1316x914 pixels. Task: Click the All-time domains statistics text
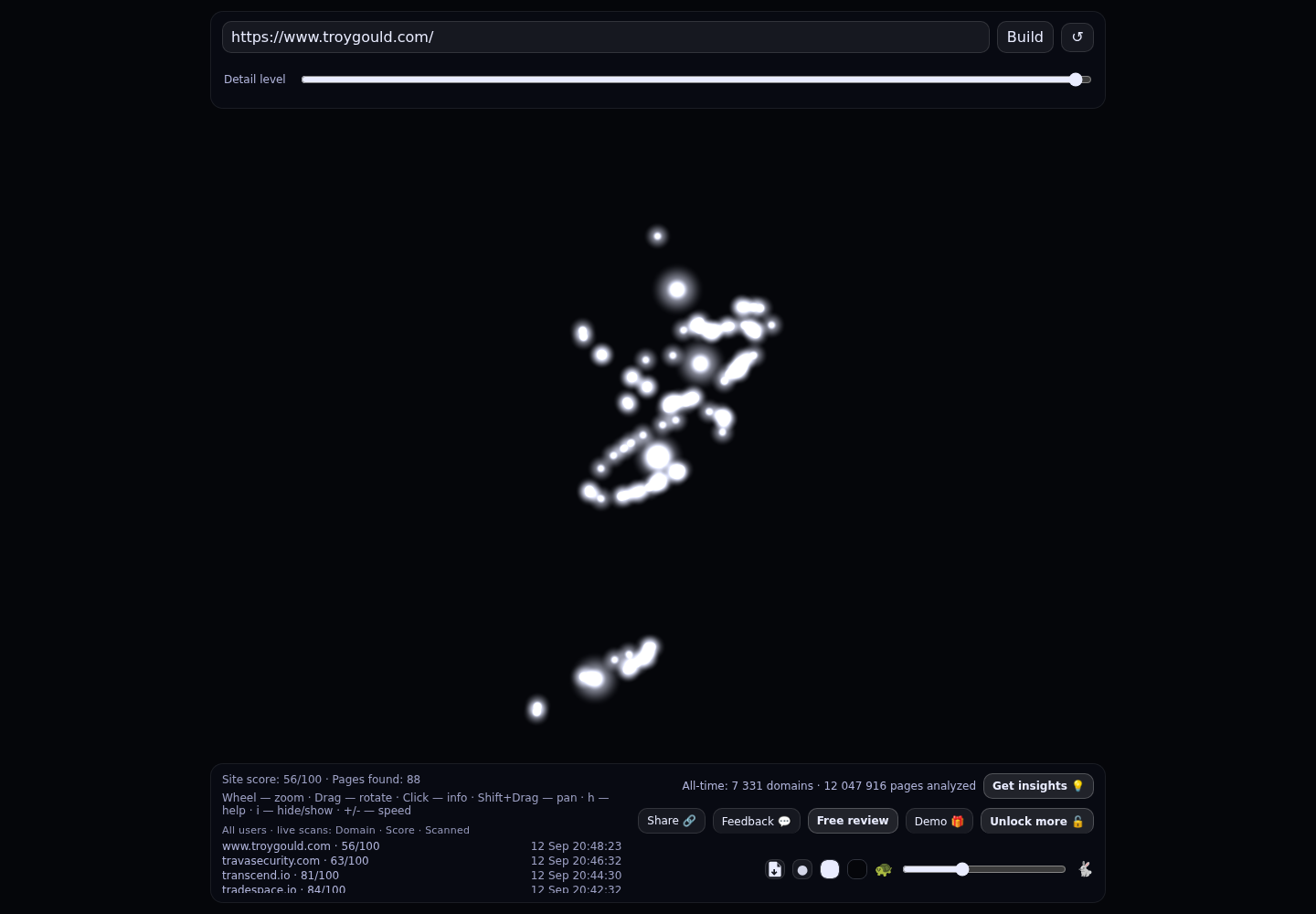click(x=829, y=786)
